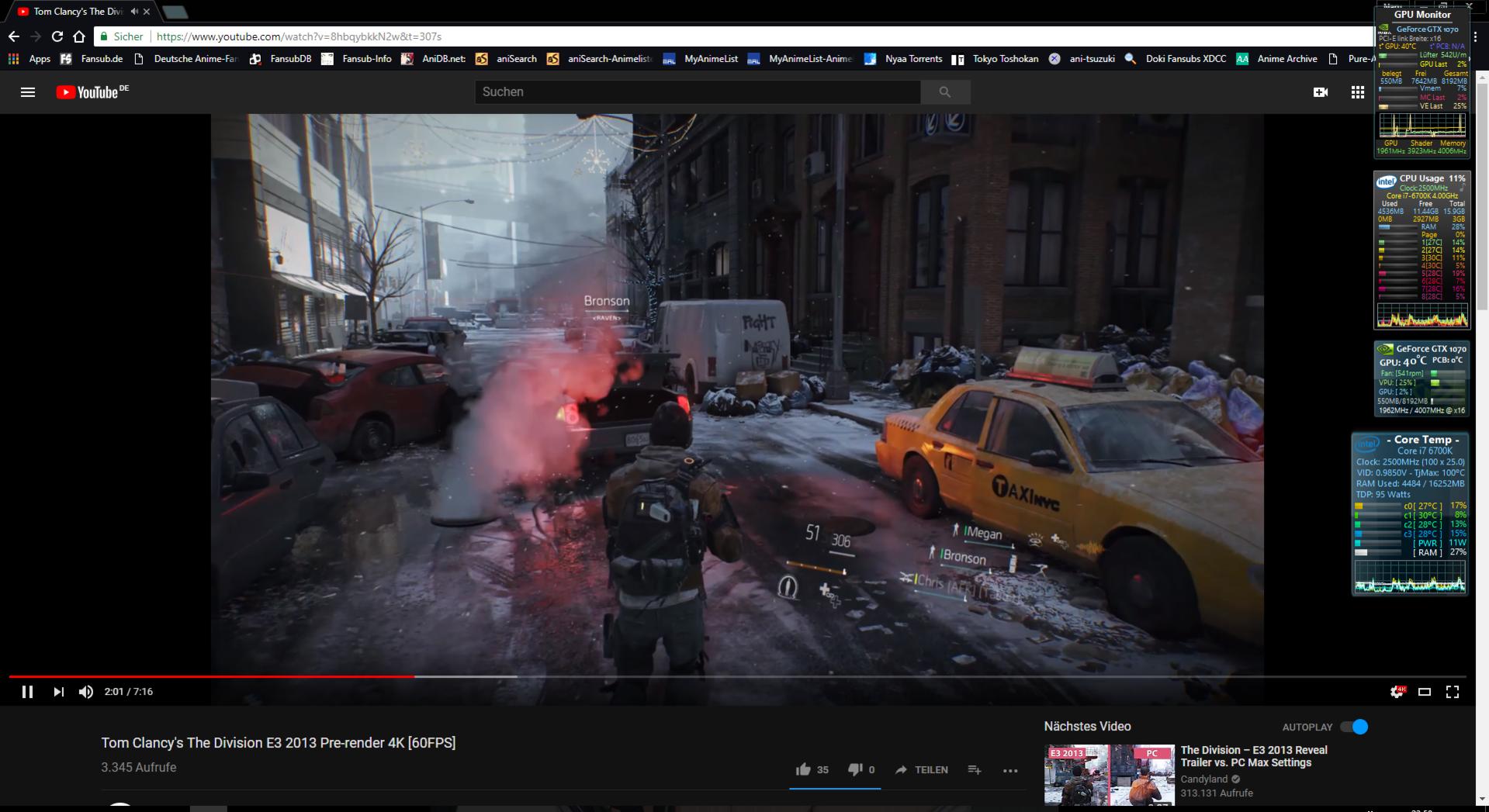Close the Tom Clancy's The Division tab

point(147,12)
